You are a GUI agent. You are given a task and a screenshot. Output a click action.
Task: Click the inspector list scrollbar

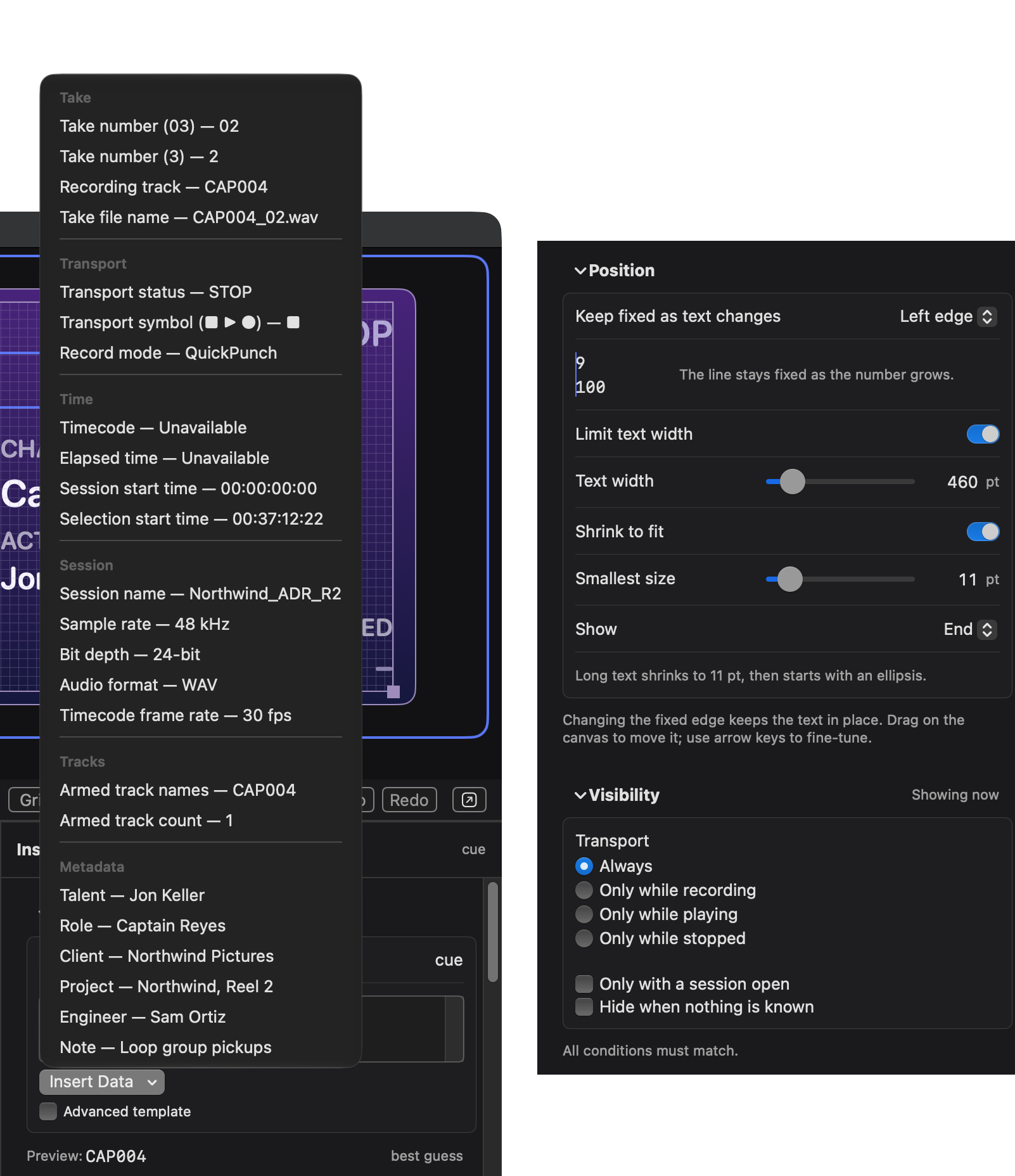493,932
